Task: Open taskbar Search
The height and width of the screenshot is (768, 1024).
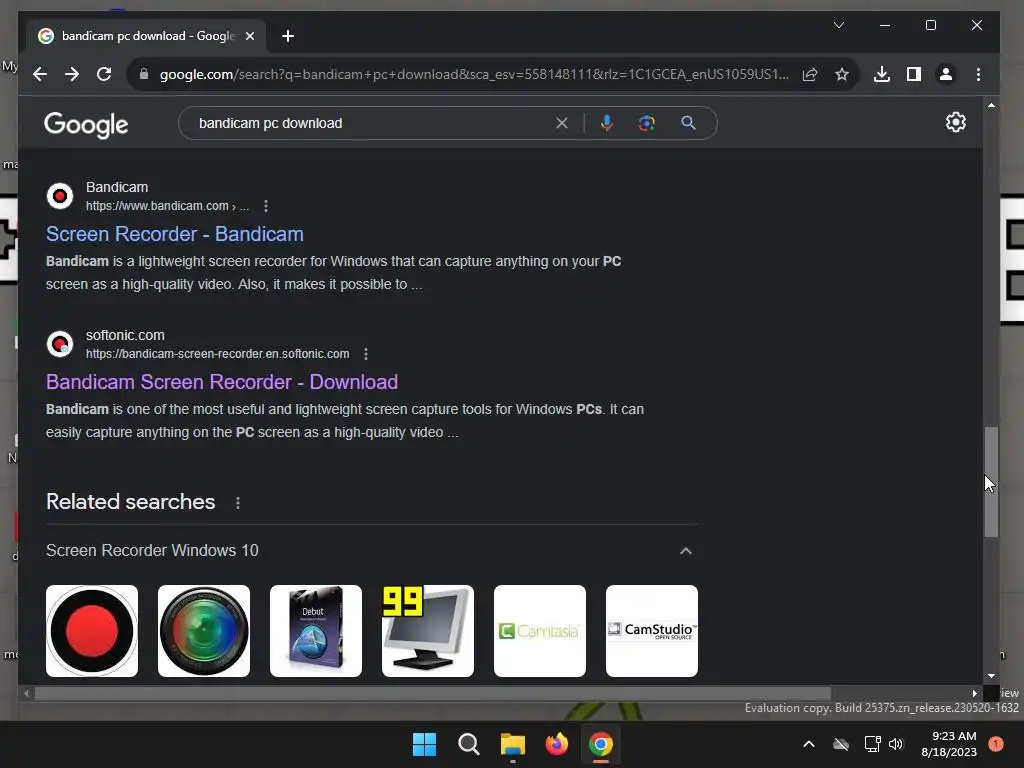Action: (468, 744)
